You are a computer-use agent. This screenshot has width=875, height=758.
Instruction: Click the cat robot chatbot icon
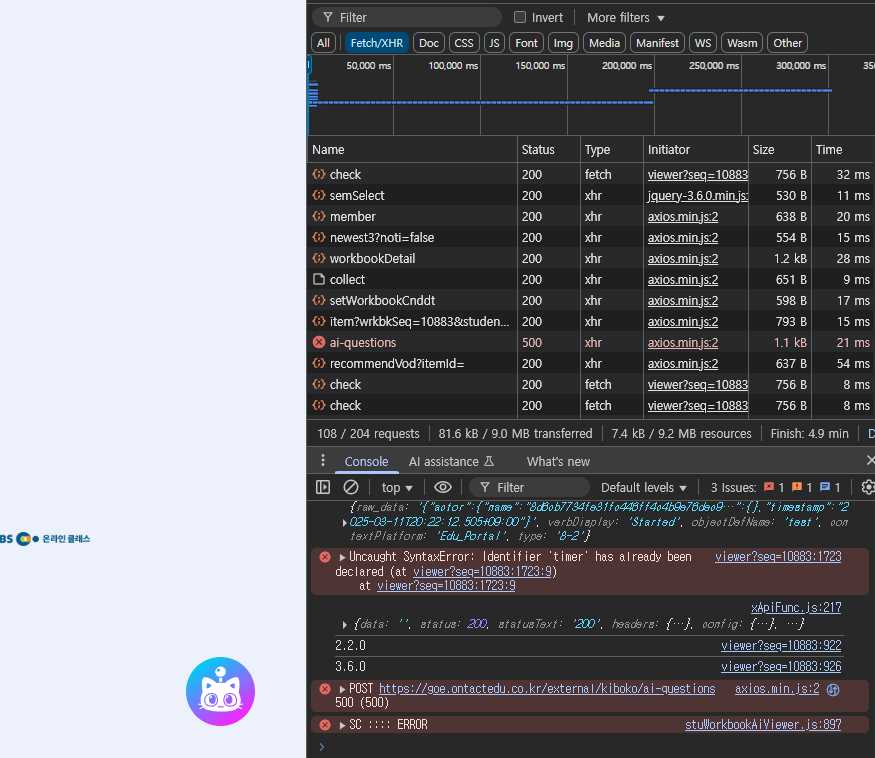pyautogui.click(x=220, y=691)
